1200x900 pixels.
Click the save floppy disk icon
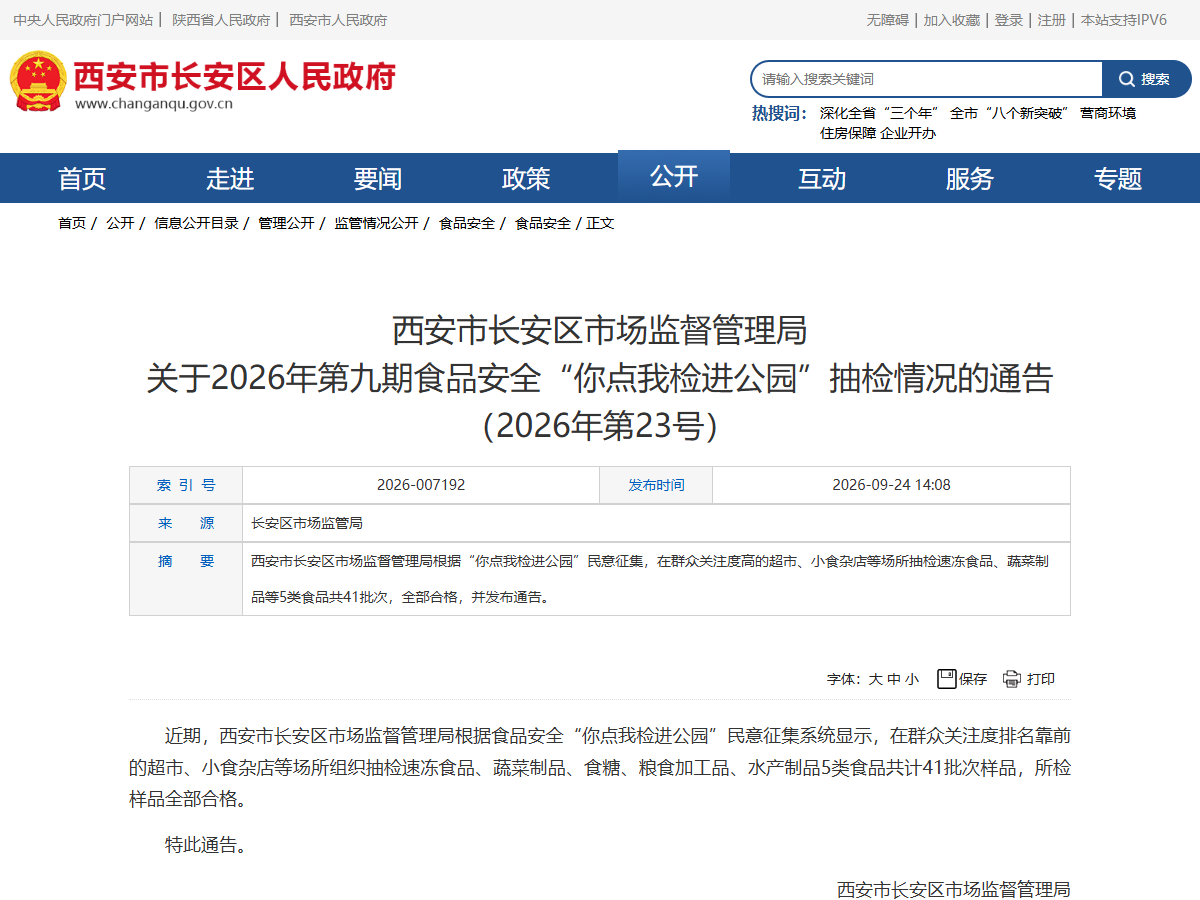946,679
